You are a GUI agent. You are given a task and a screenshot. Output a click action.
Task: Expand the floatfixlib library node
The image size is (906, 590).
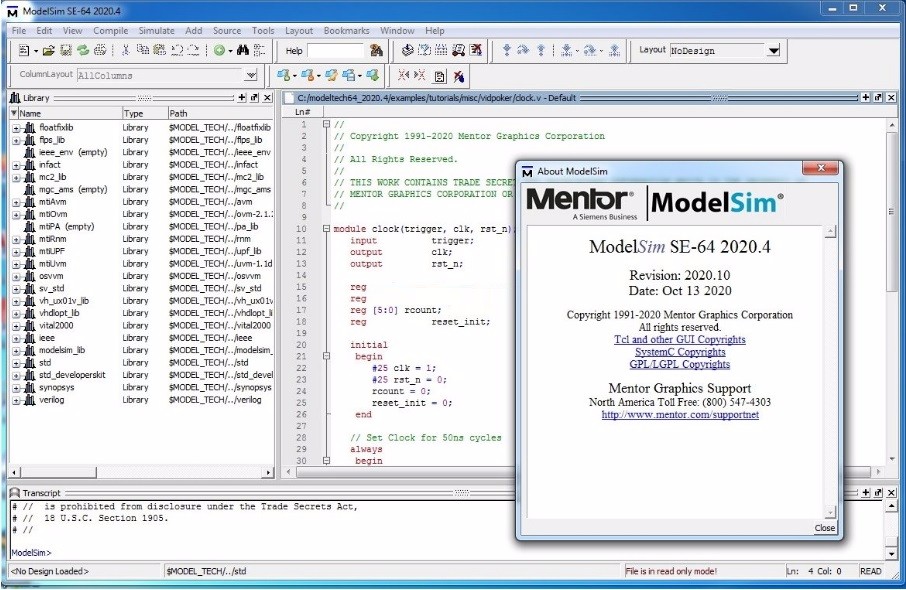coord(16,128)
